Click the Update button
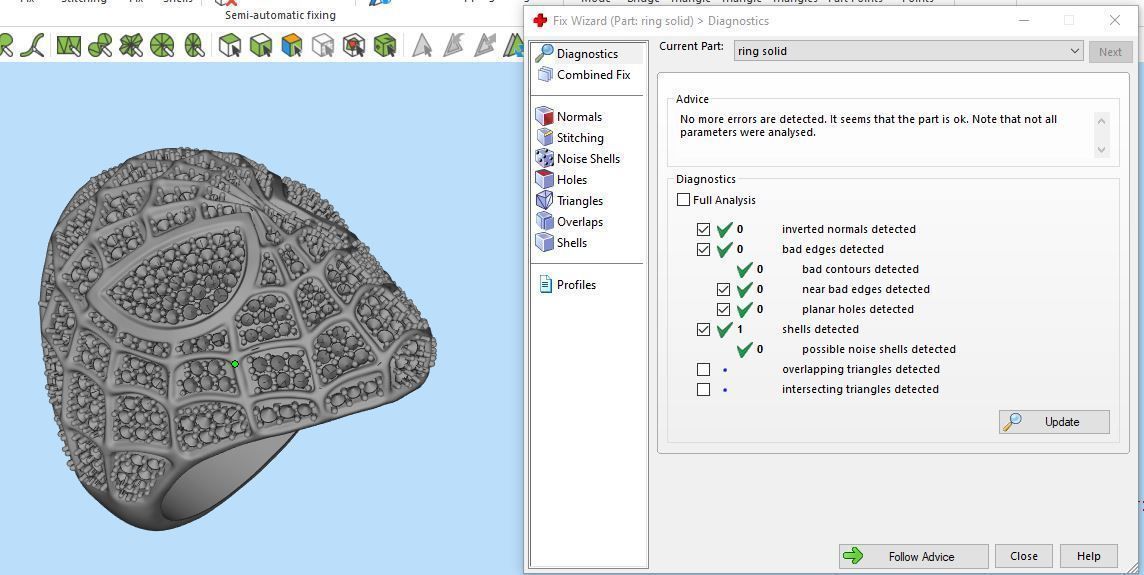 pyautogui.click(x=1054, y=422)
